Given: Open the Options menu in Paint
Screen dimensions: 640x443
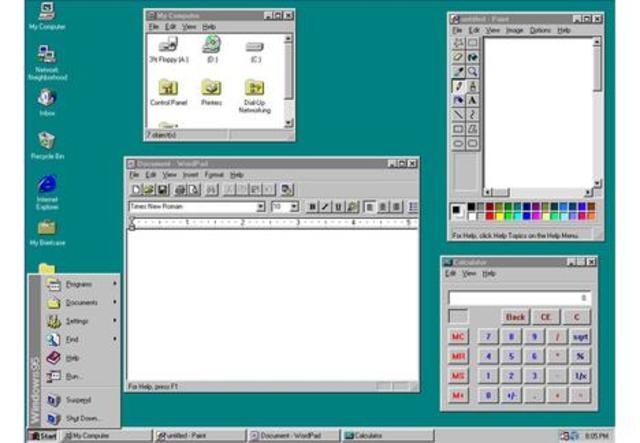Looking at the screenshot, I should [540, 30].
